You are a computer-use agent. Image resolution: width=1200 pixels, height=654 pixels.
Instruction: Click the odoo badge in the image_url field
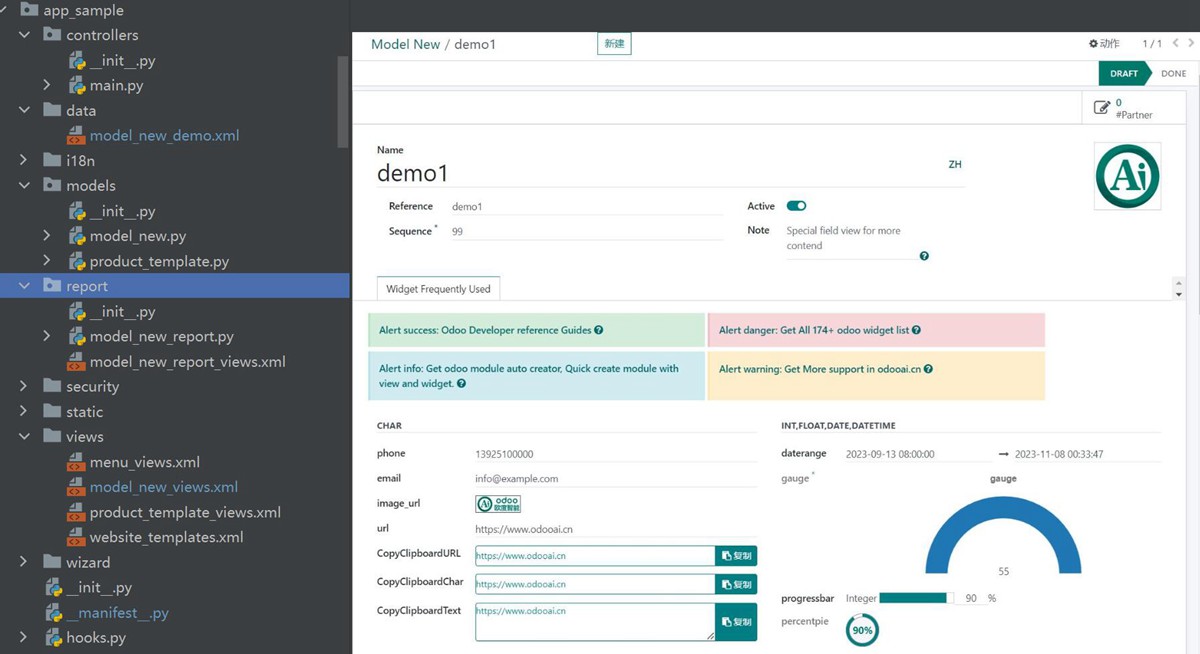point(497,503)
